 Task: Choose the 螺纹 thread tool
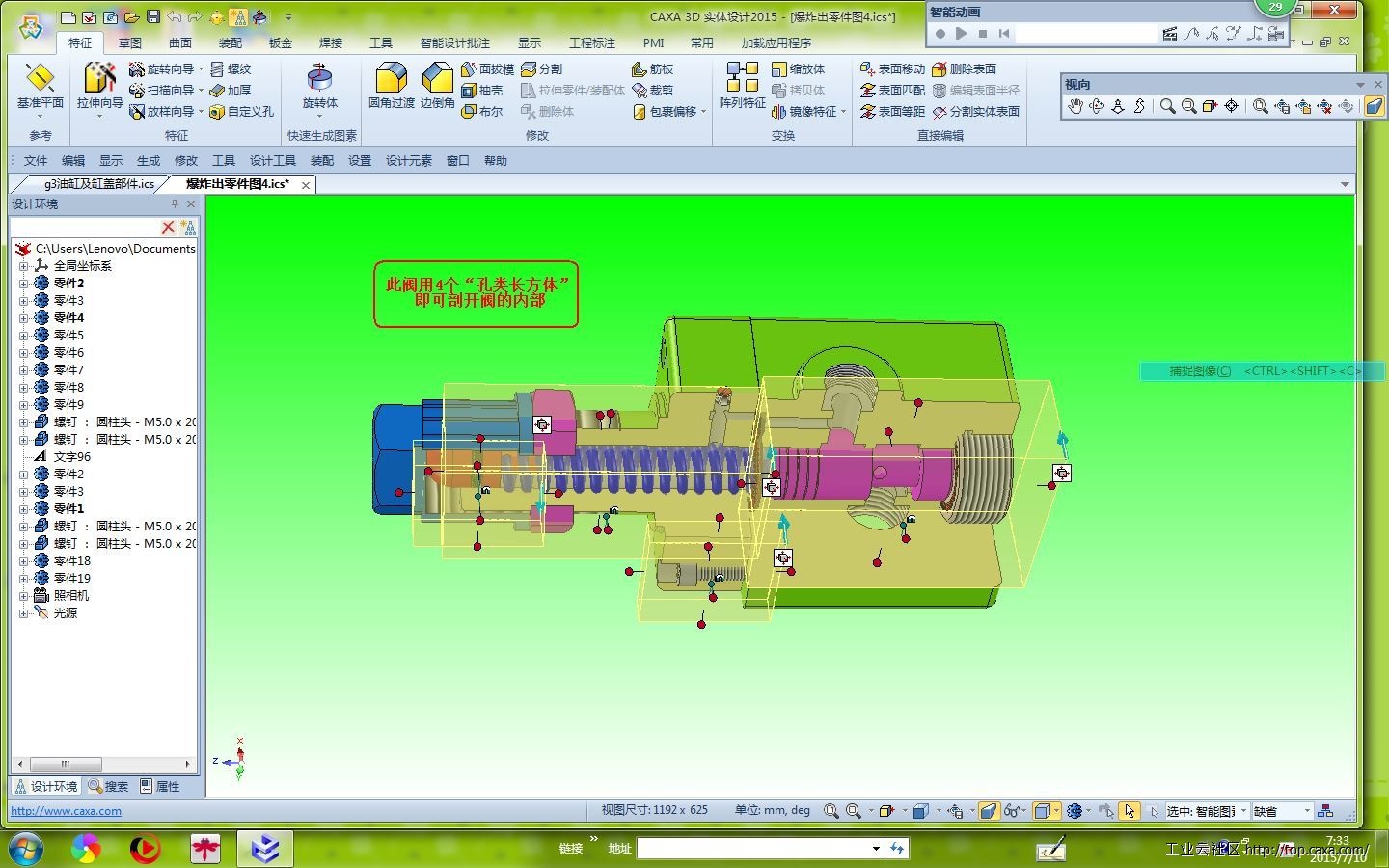231,69
